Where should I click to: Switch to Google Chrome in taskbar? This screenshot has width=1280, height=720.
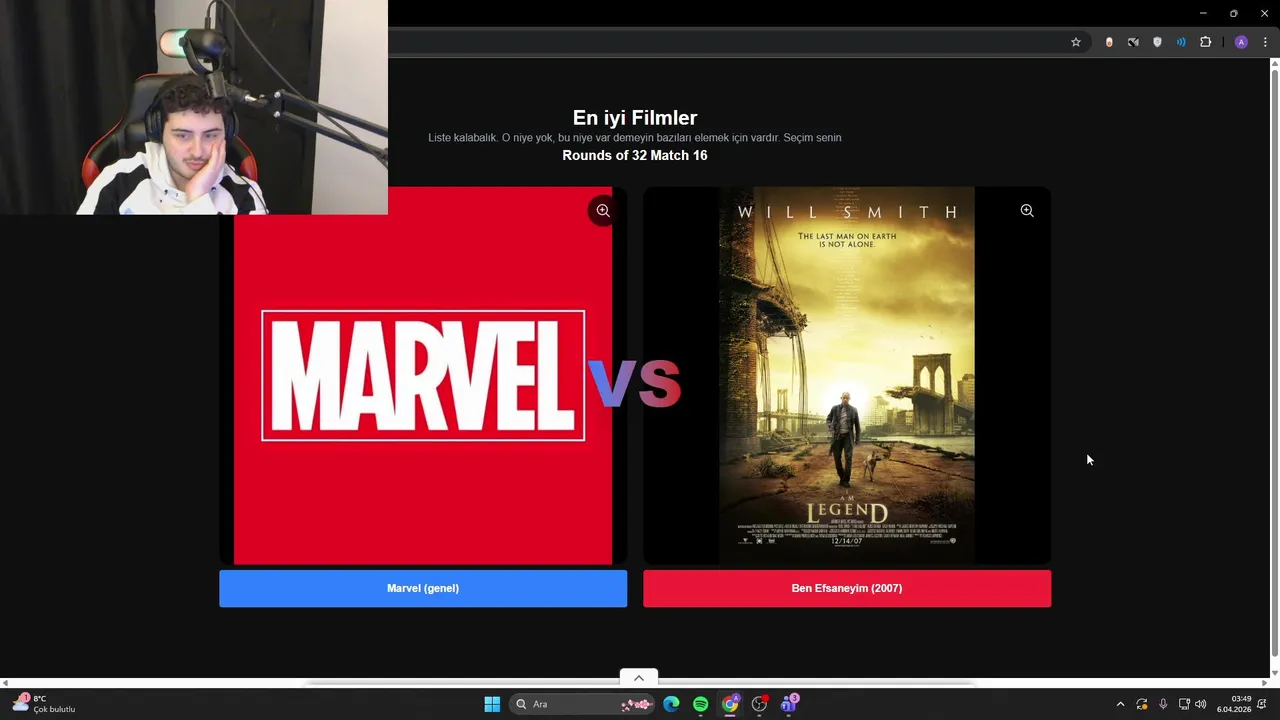click(730, 704)
